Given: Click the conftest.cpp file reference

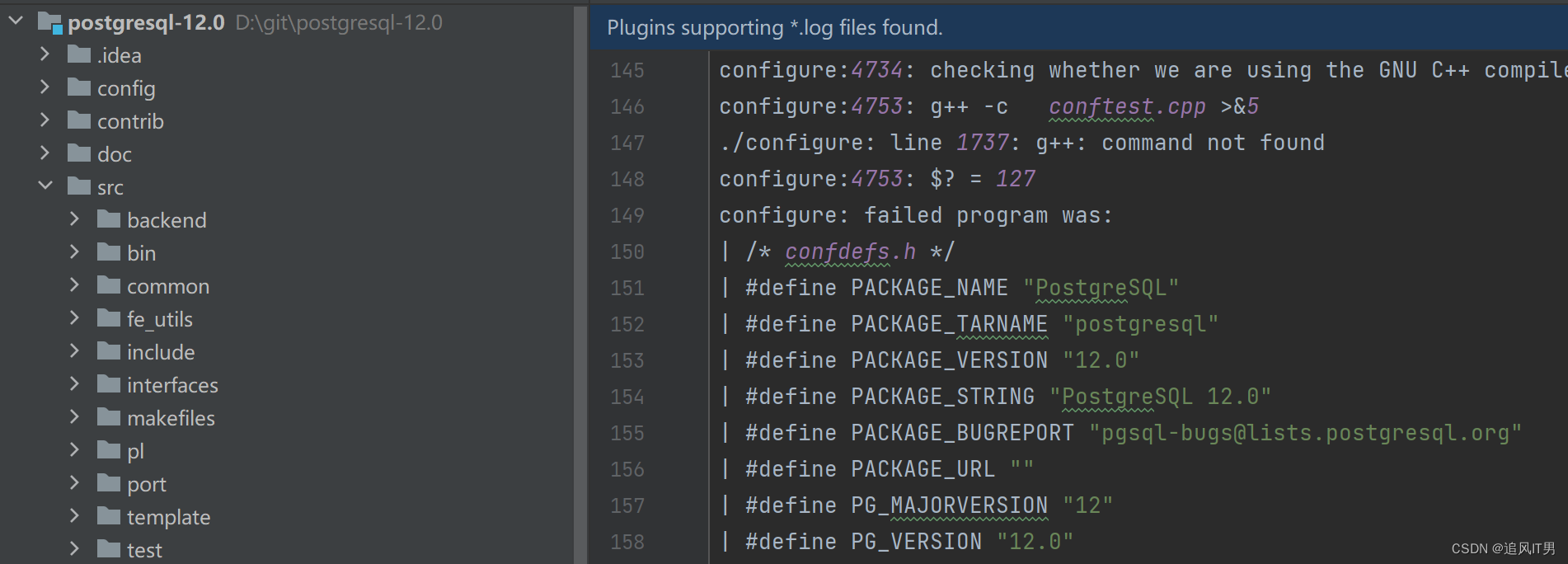Looking at the screenshot, I should click(1127, 107).
